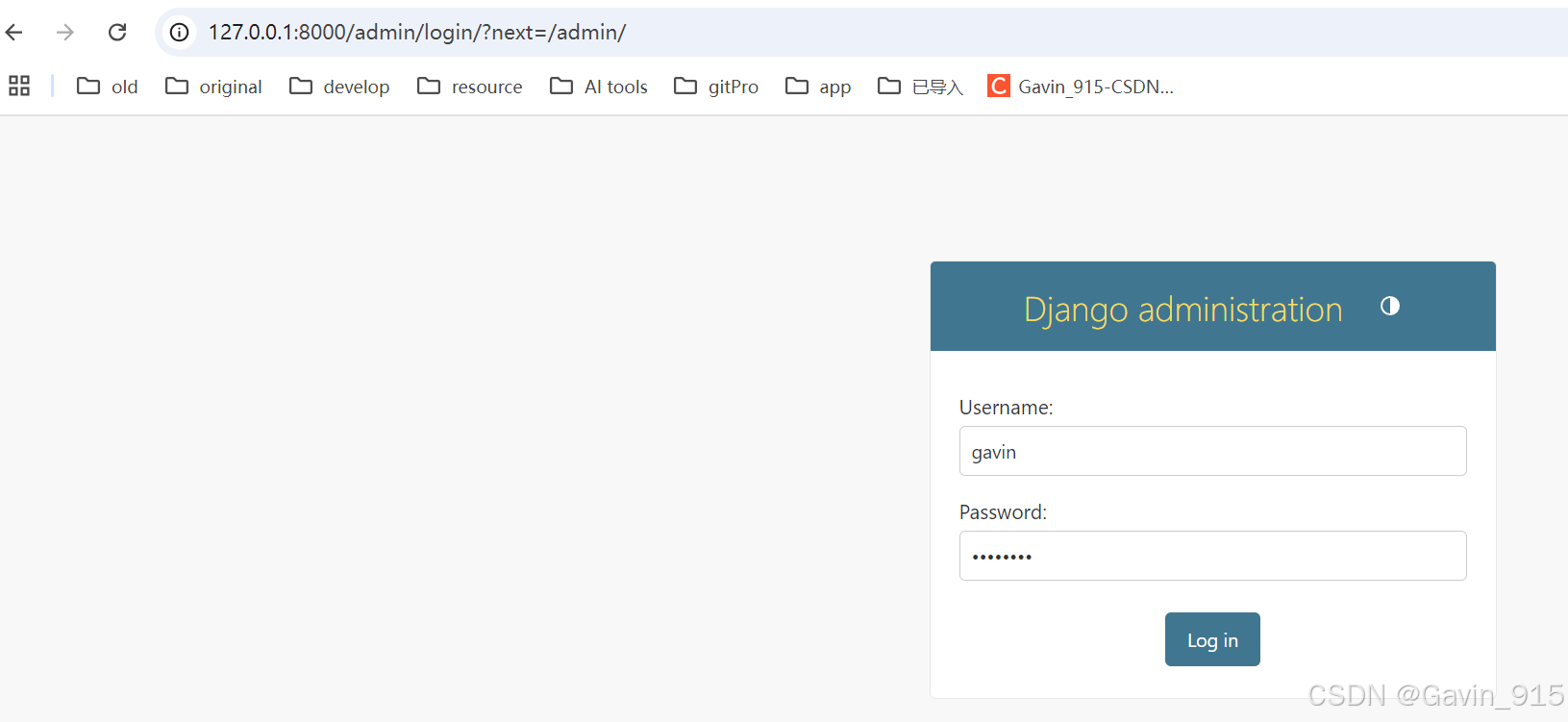Open the 'original' bookmarks folder
The height and width of the screenshot is (722, 1568).
pyautogui.click(x=213, y=87)
